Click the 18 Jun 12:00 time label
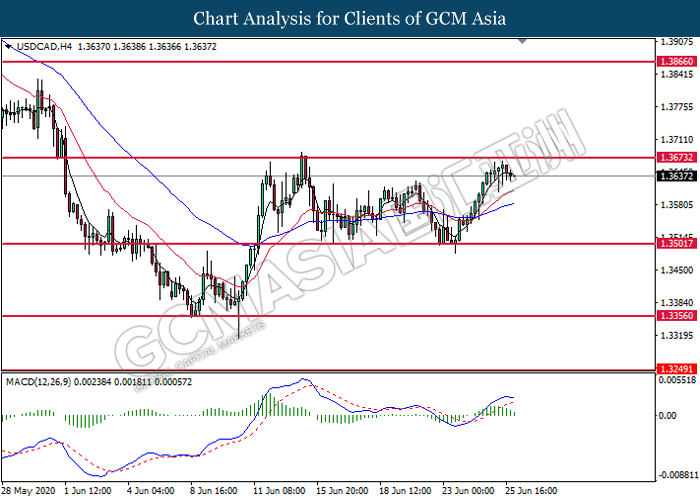 point(405,491)
